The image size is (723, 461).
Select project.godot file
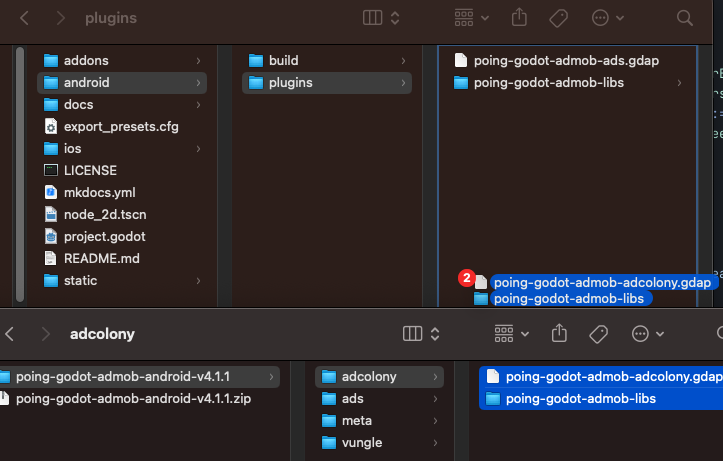coord(122,236)
